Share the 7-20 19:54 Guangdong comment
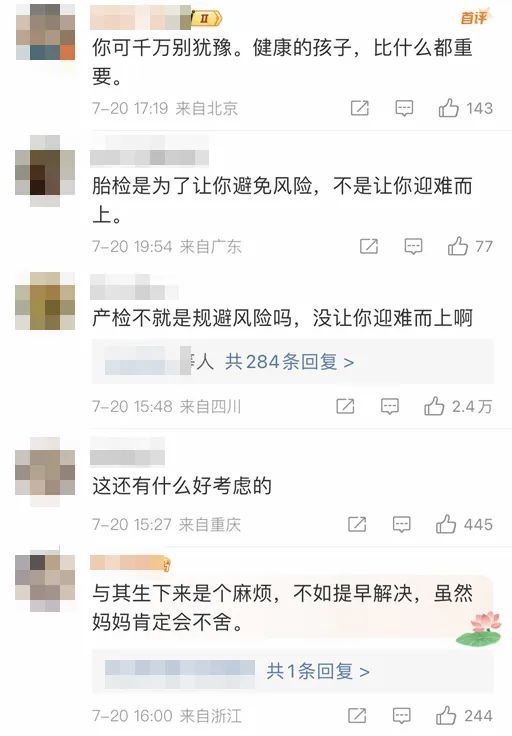Screen dimensions: 512x736 pyautogui.click(x=369, y=246)
